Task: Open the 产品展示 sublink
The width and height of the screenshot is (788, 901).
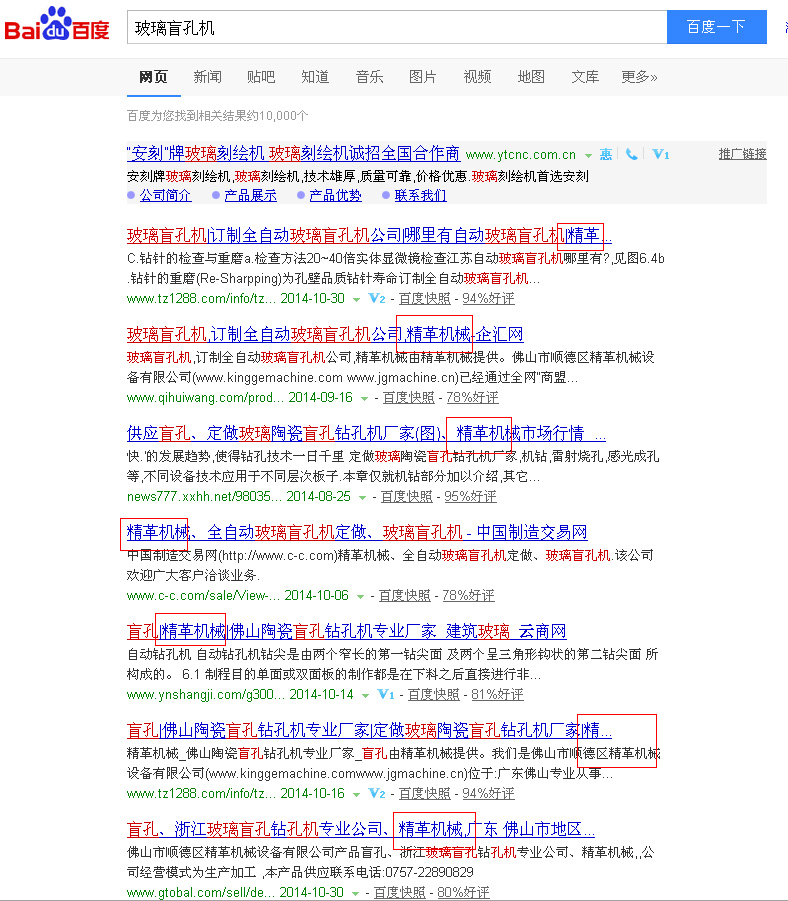Action: [x=251, y=195]
